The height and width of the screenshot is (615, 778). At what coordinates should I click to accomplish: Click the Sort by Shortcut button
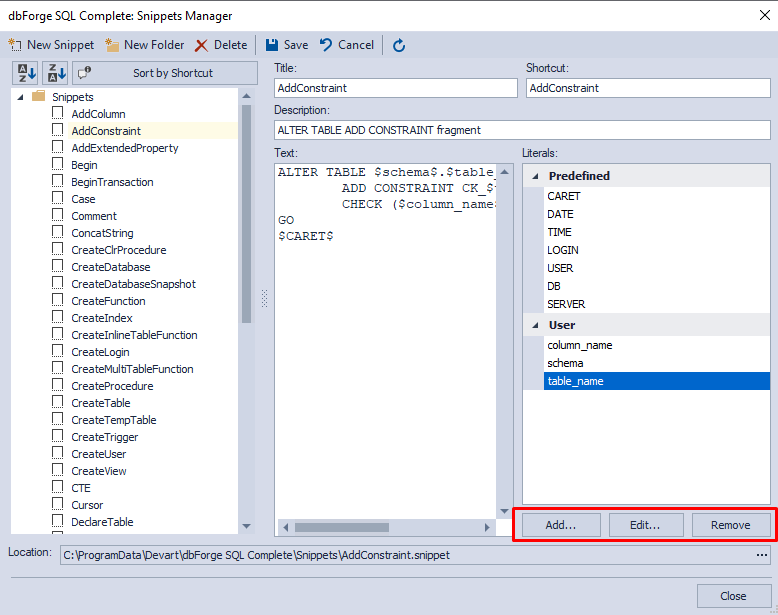pos(165,73)
